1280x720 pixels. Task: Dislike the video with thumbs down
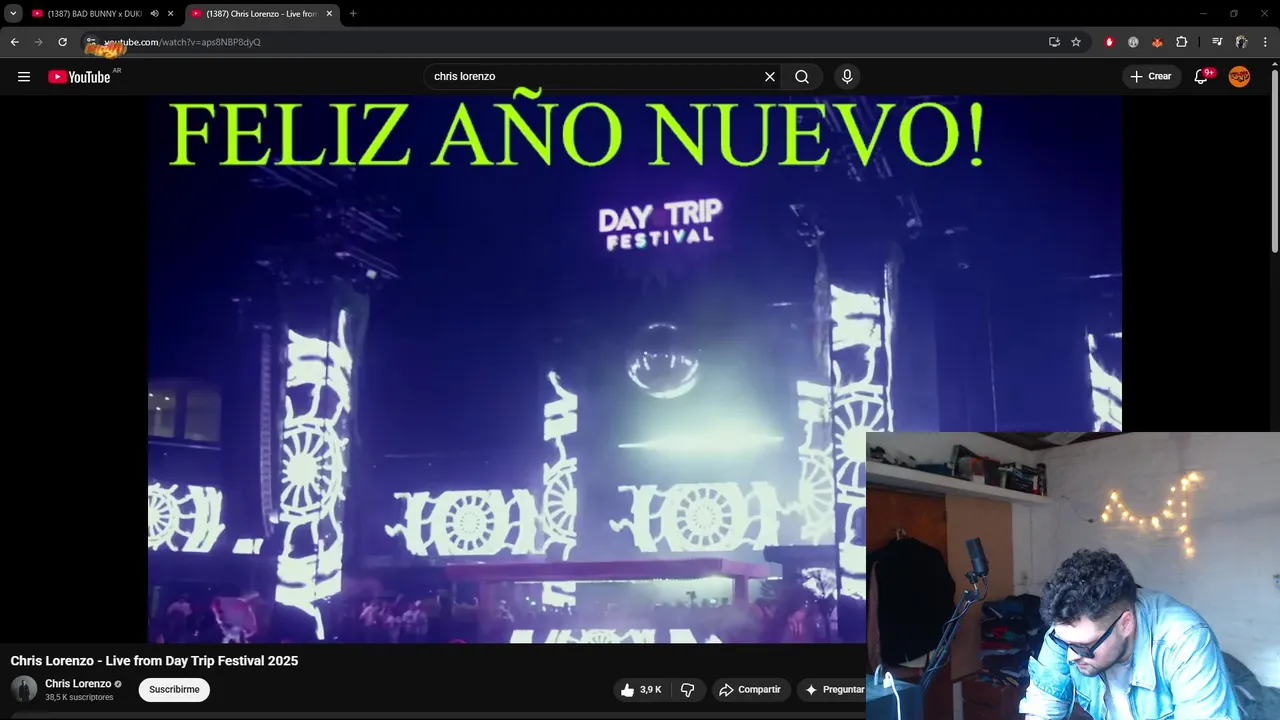[688, 690]
